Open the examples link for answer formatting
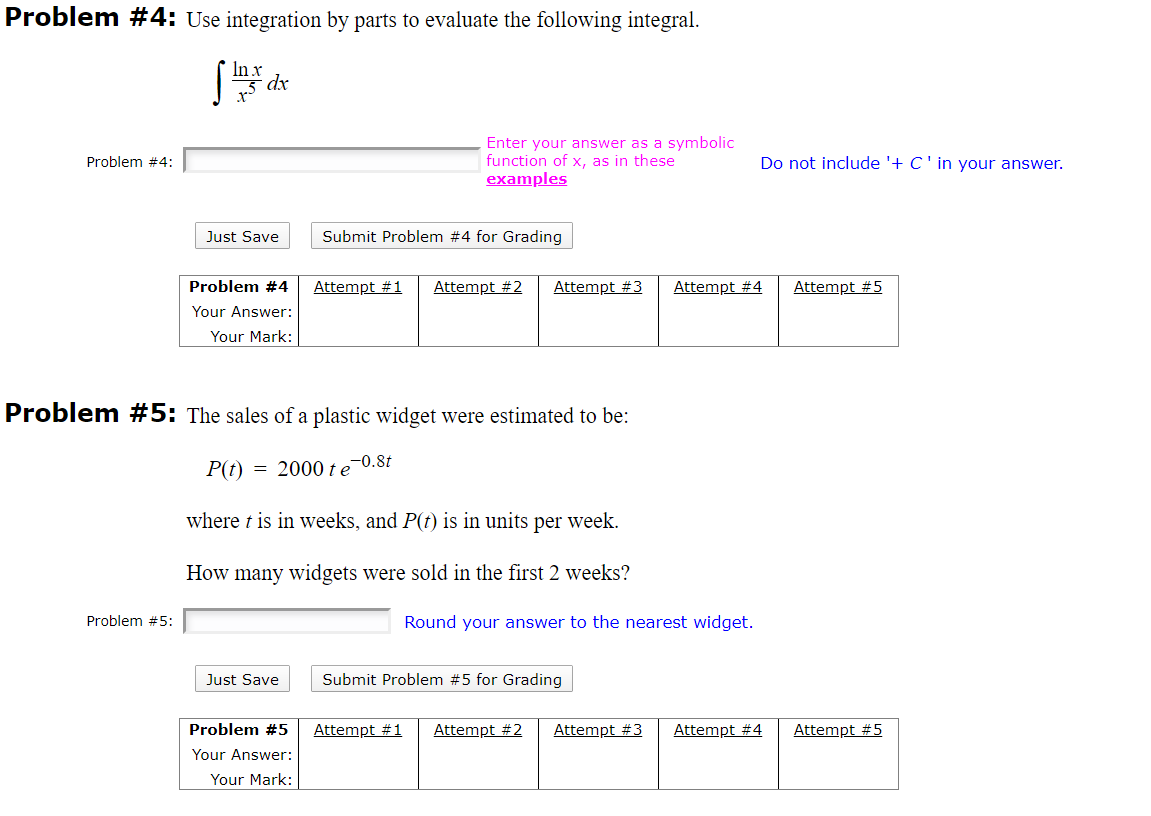Screen dimensions: 1151x816 [x=526, y=178]
